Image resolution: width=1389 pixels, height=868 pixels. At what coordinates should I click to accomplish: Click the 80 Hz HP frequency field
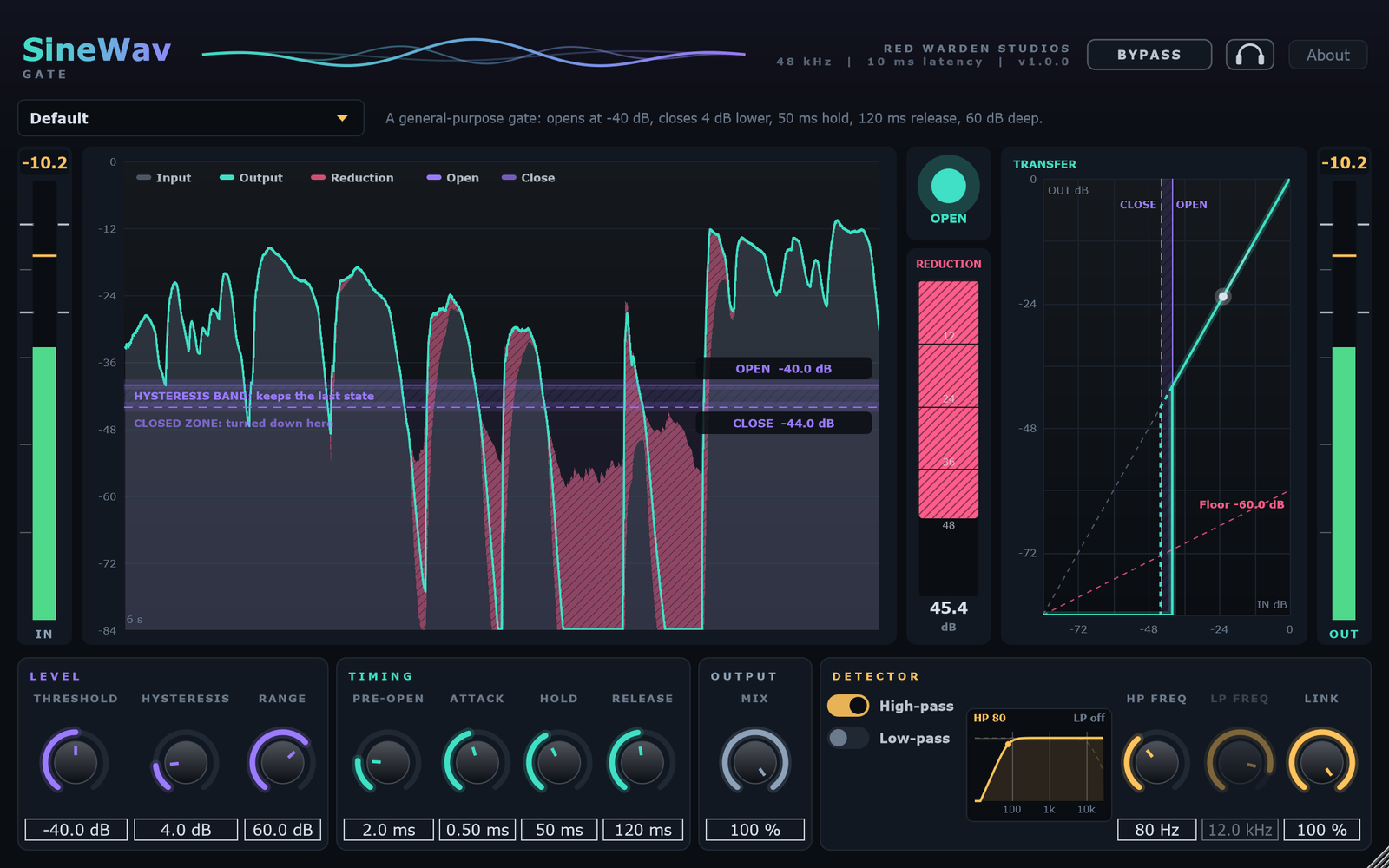pyautogui.click(x=1157, y=830)
